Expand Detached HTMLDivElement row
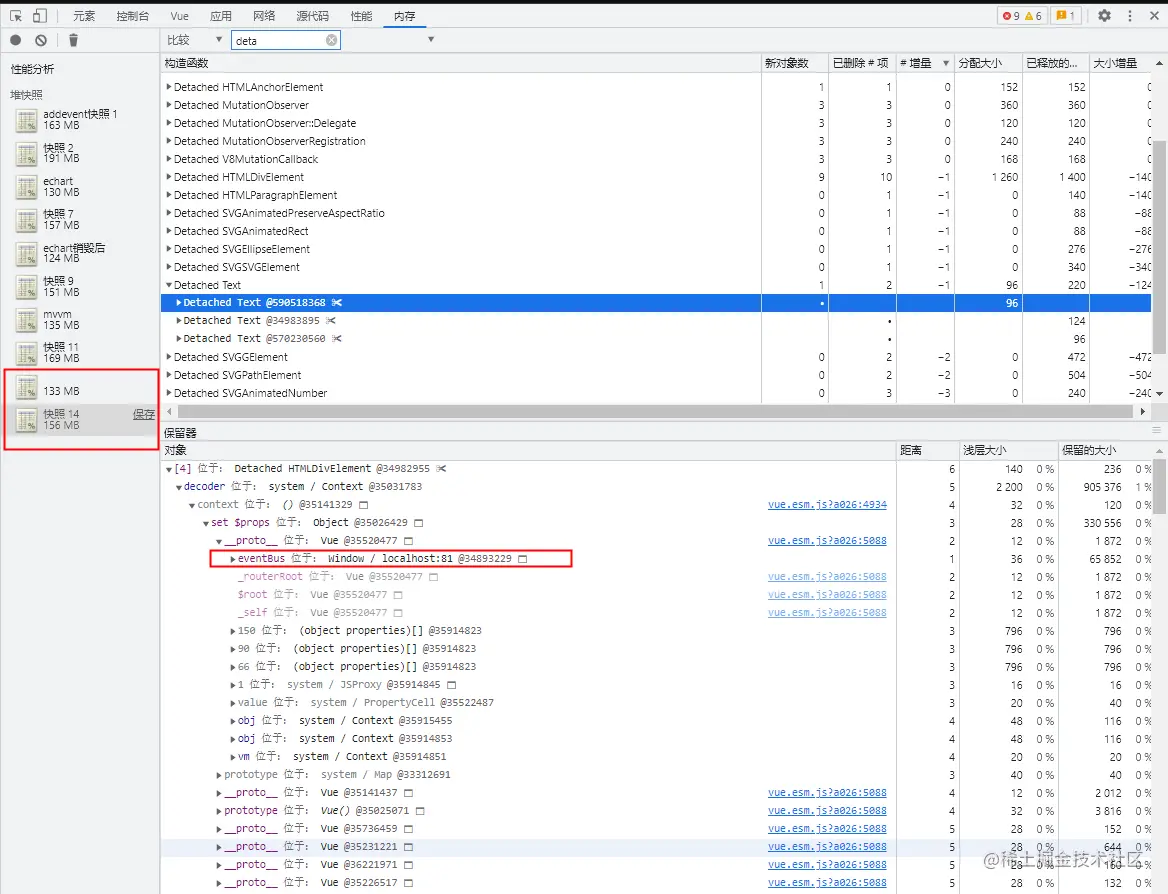Viewport: 1168px width, 894px height. (169, 177)
